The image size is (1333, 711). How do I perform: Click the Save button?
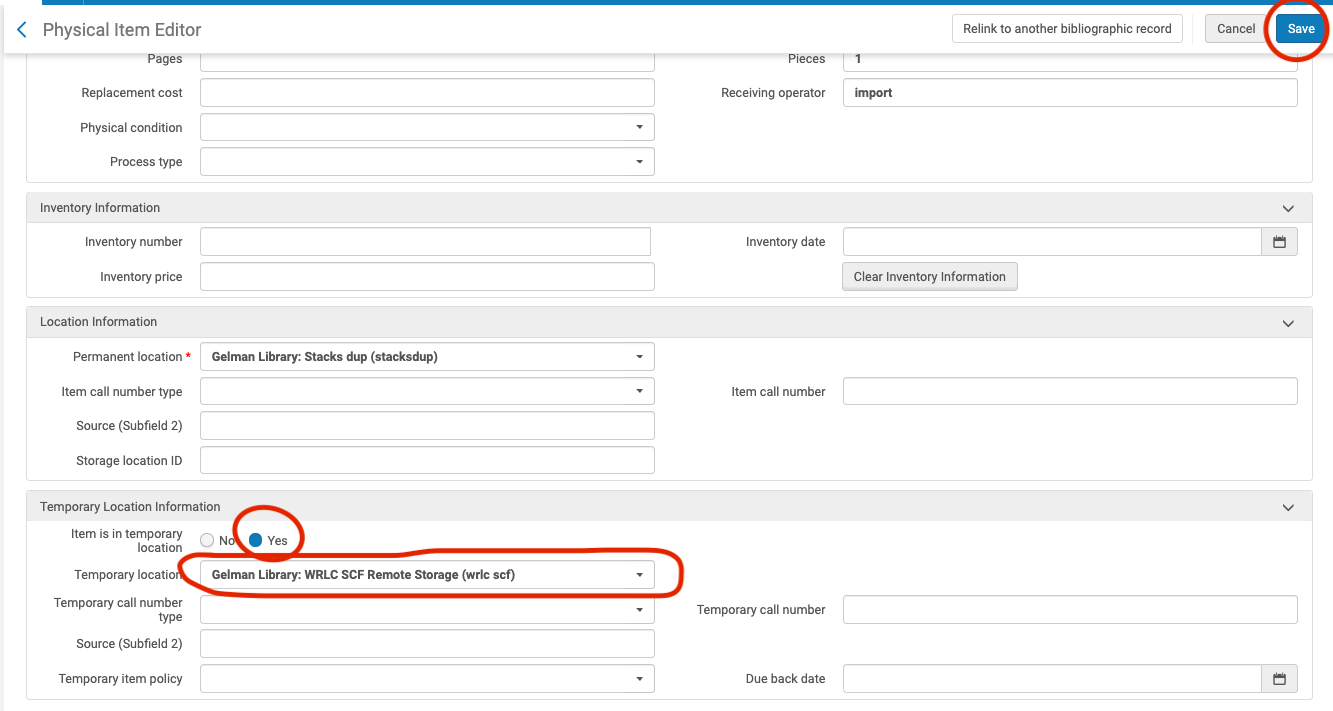(1300, 29)
